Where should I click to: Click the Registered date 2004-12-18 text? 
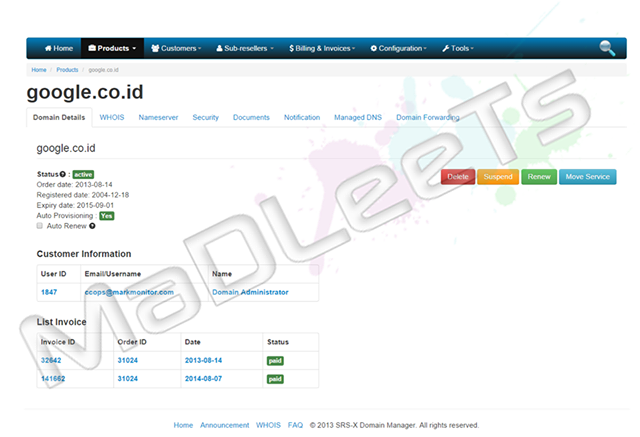pos(83,195)
